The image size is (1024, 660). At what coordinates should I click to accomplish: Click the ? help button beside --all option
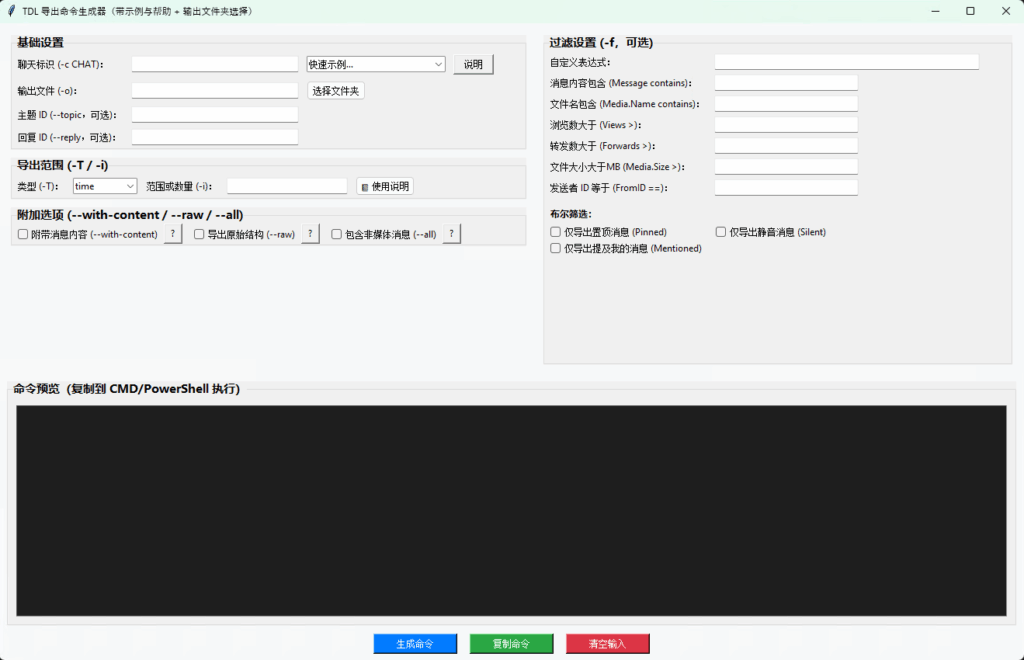point(452,234)
